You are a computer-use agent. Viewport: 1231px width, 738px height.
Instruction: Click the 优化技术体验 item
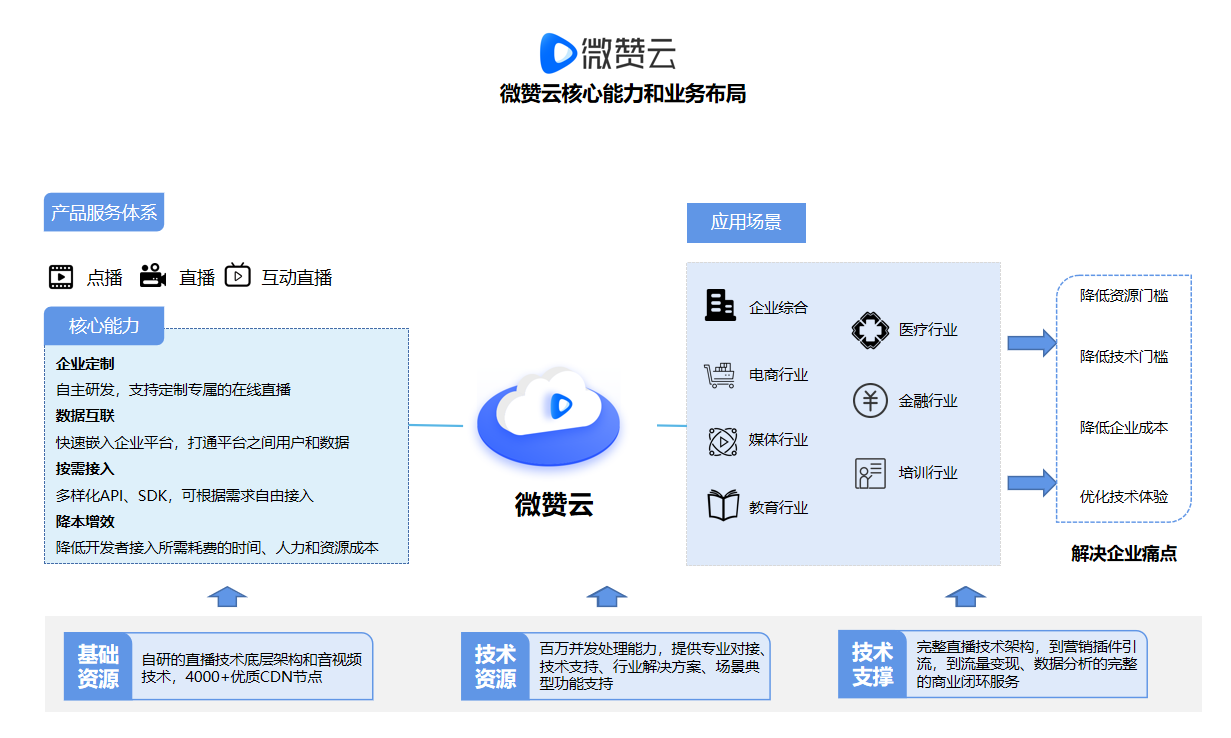pyautogui.click(x=1124, y=497)
